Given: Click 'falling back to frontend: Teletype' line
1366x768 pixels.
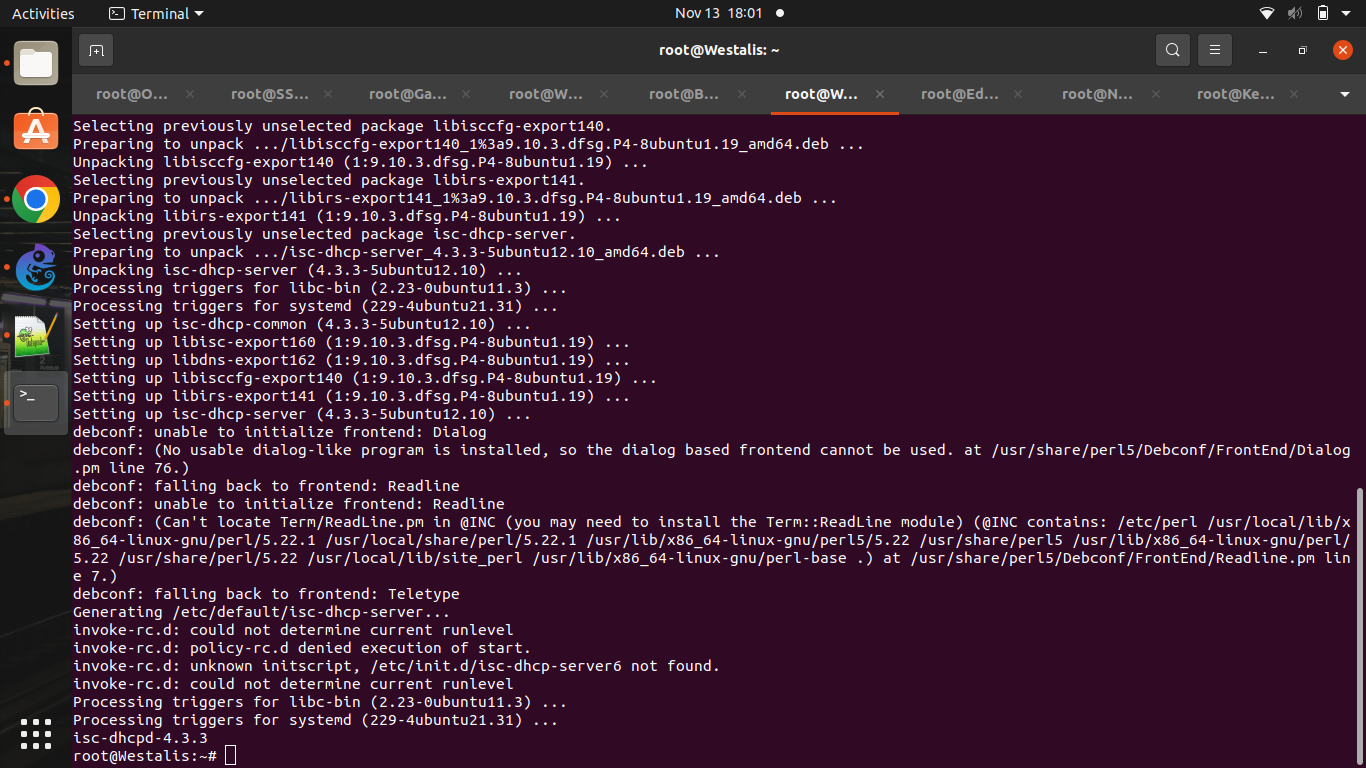Looking at the screenshot, I should tap(266, 594).
